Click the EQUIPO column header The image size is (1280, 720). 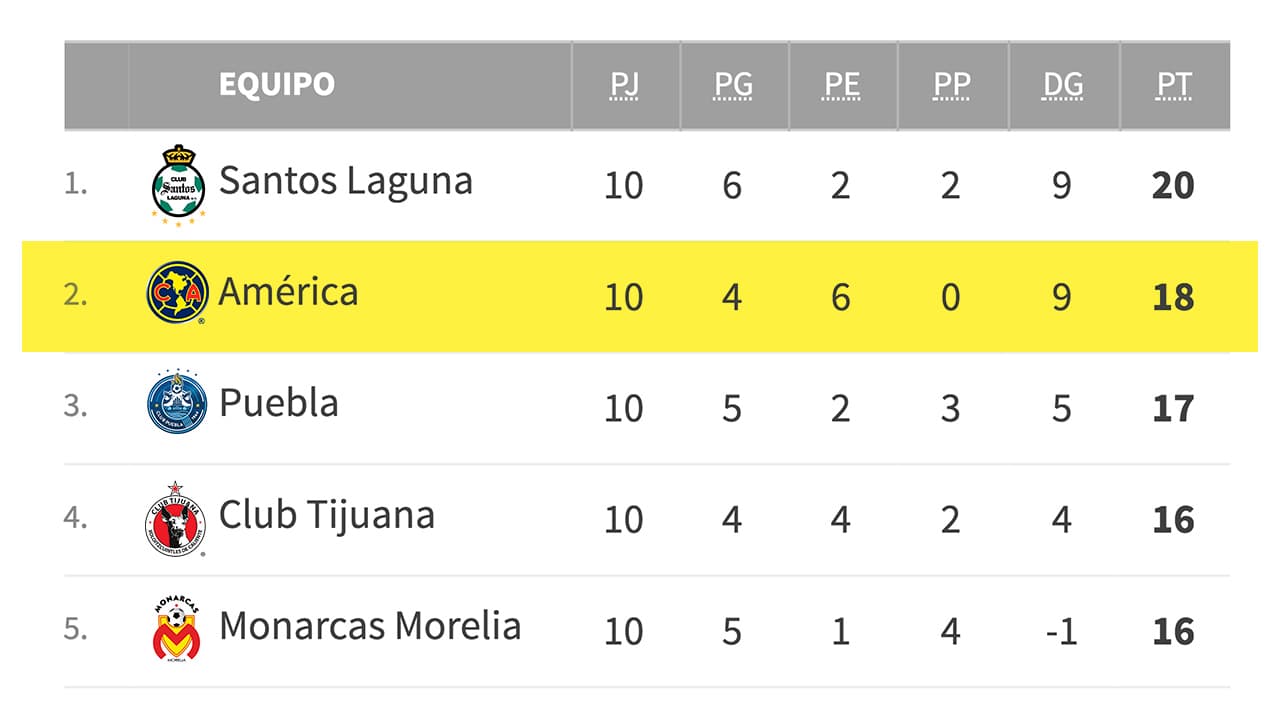[x=277, y=84]
